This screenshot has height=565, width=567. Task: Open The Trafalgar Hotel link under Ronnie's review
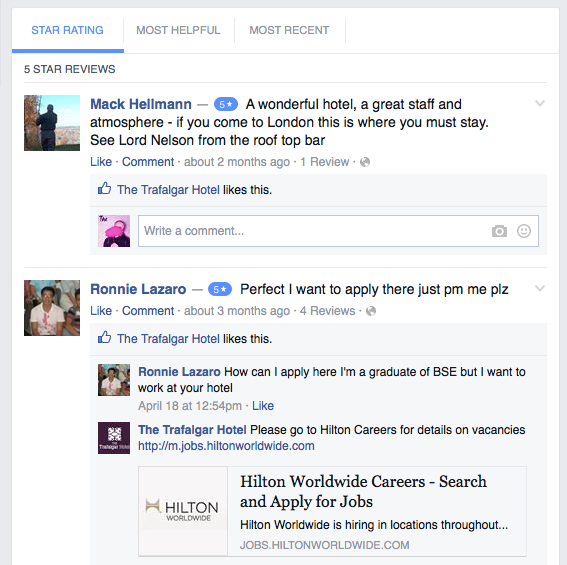point(168,339)
